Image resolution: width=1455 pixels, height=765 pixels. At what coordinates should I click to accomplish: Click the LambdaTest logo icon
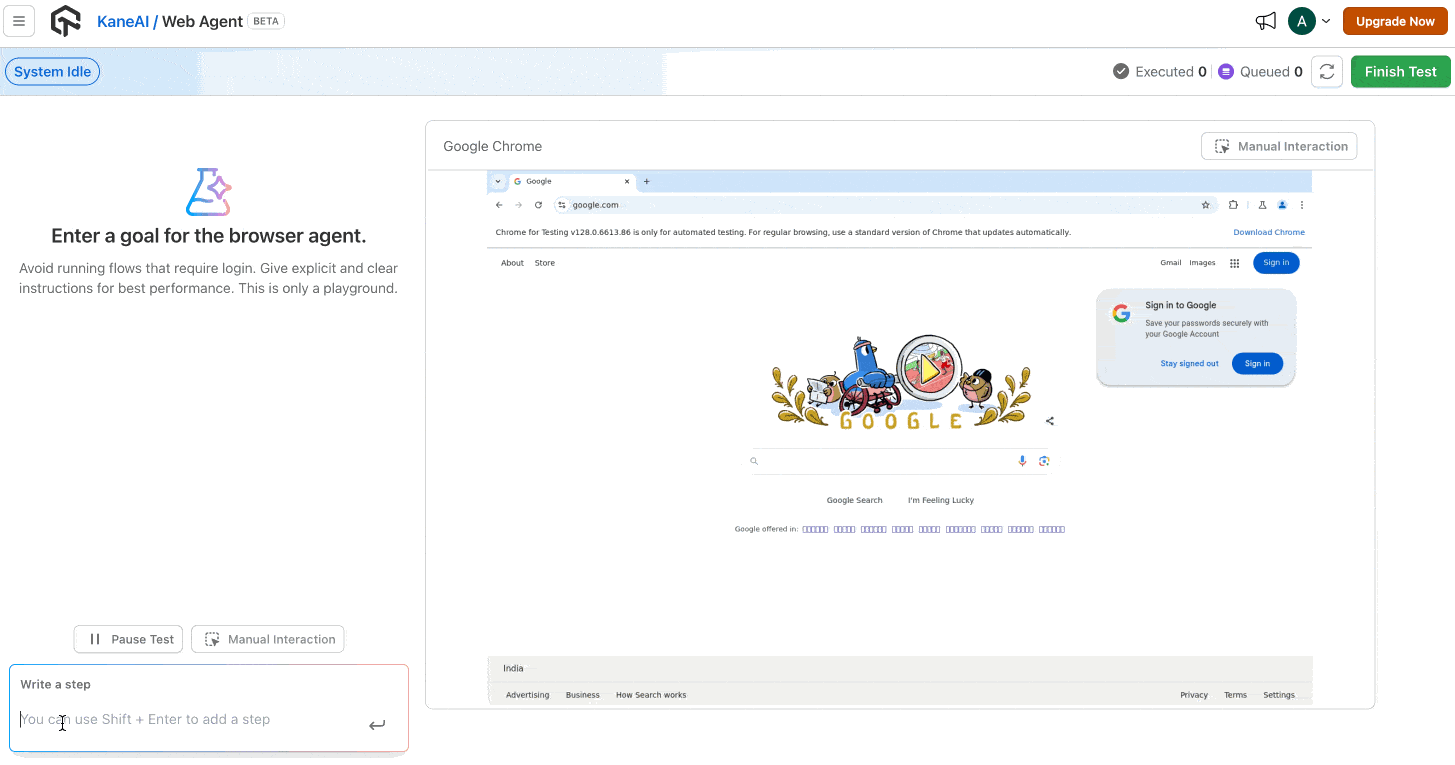tap(66, 21)
